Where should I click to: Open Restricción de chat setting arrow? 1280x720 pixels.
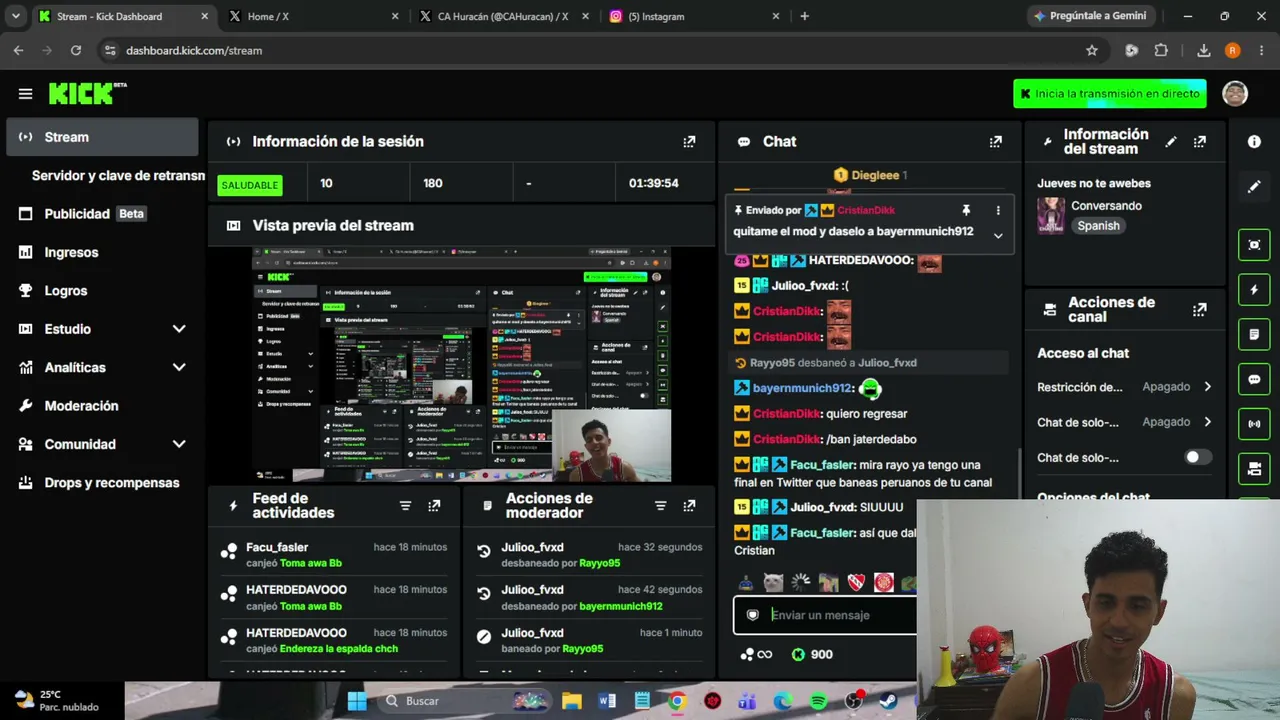click(1207, 387)
